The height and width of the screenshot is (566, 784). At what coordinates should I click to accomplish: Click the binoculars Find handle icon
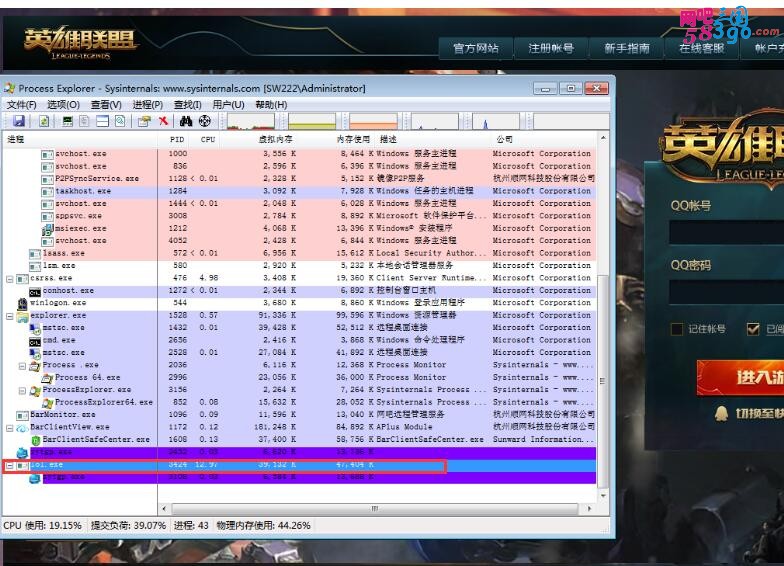click(x=186, y=121)
